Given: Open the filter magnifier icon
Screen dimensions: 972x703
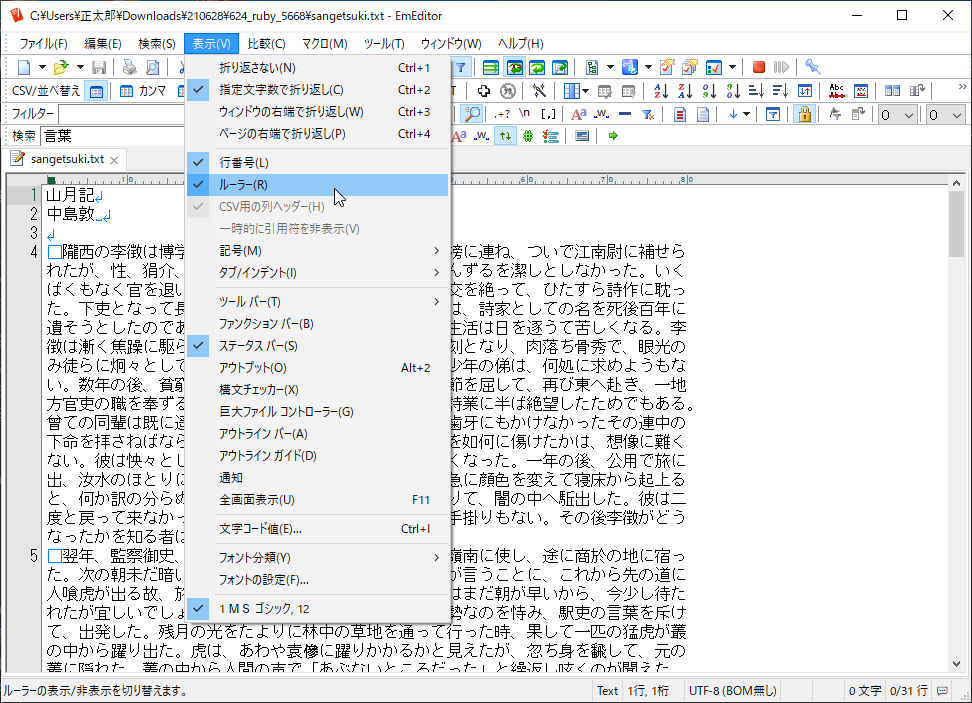Looking at the screenshot, I should 473,113.
